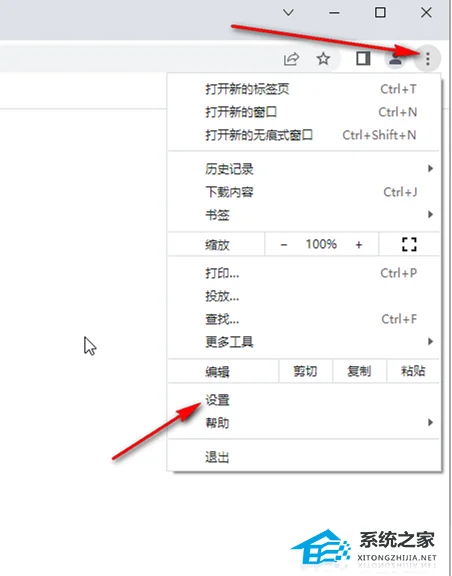Viewport: 452px width, 576px height.
Task: Bookmark this page with star icon
Action: pos(323,58)
